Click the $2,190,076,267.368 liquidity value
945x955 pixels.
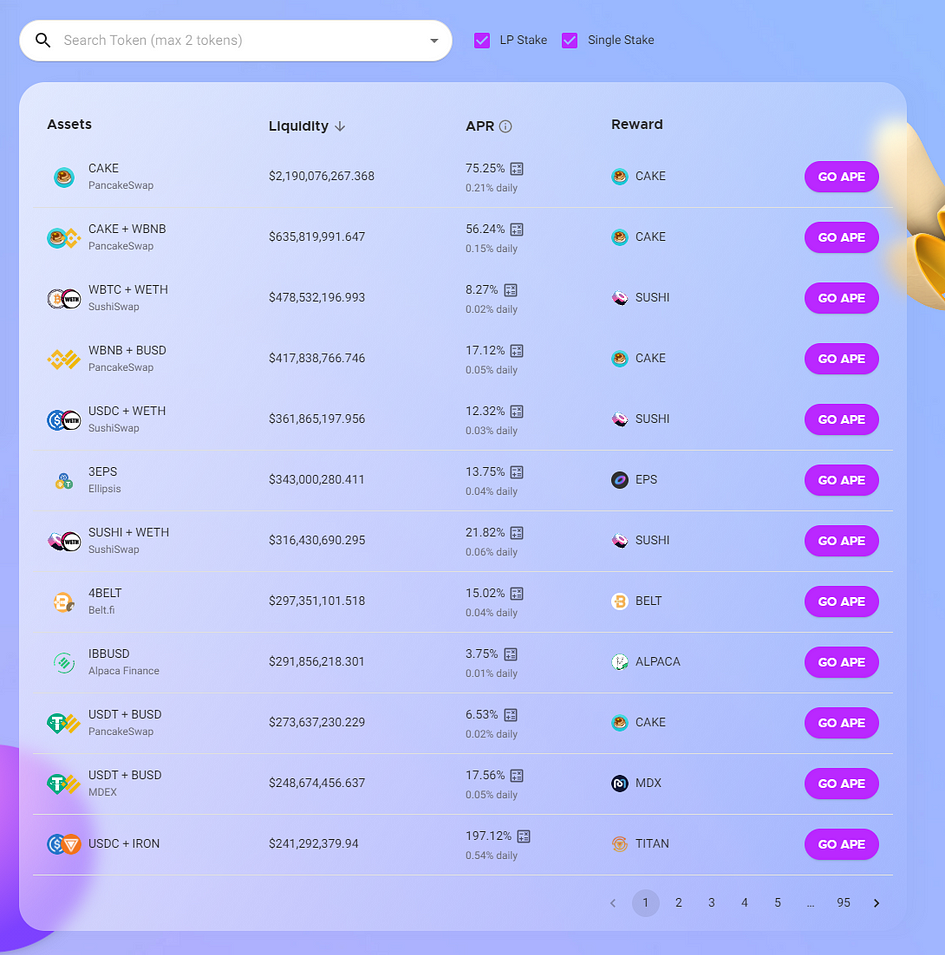(321, 176)
